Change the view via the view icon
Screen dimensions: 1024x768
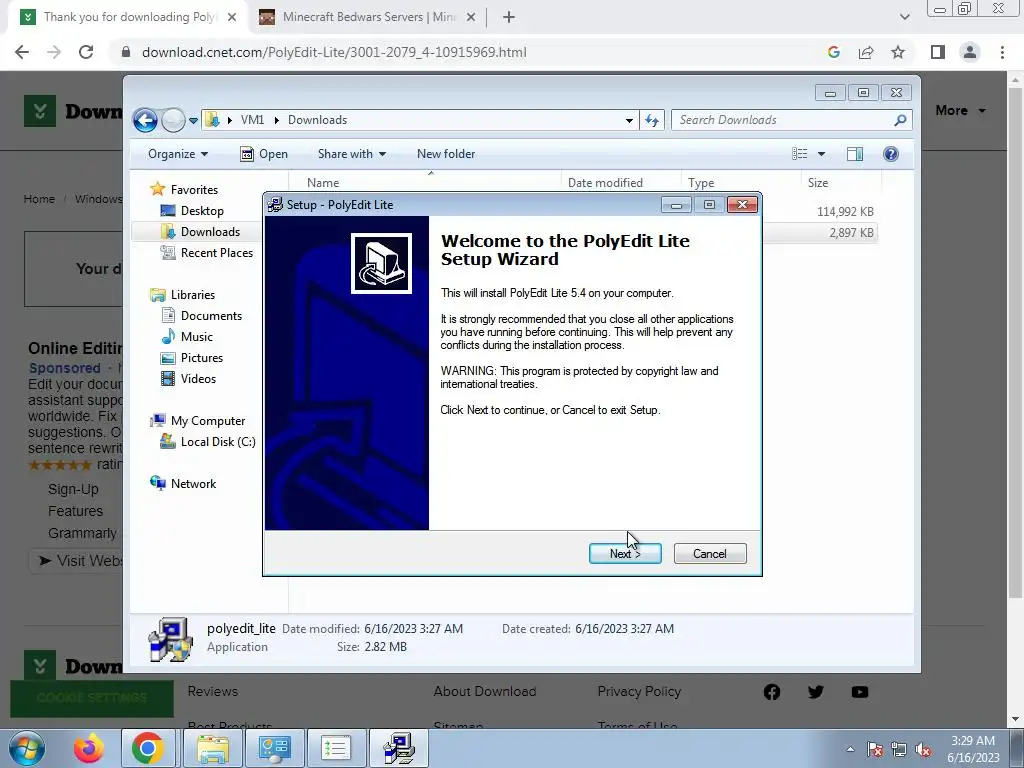(x=800, y=154)
